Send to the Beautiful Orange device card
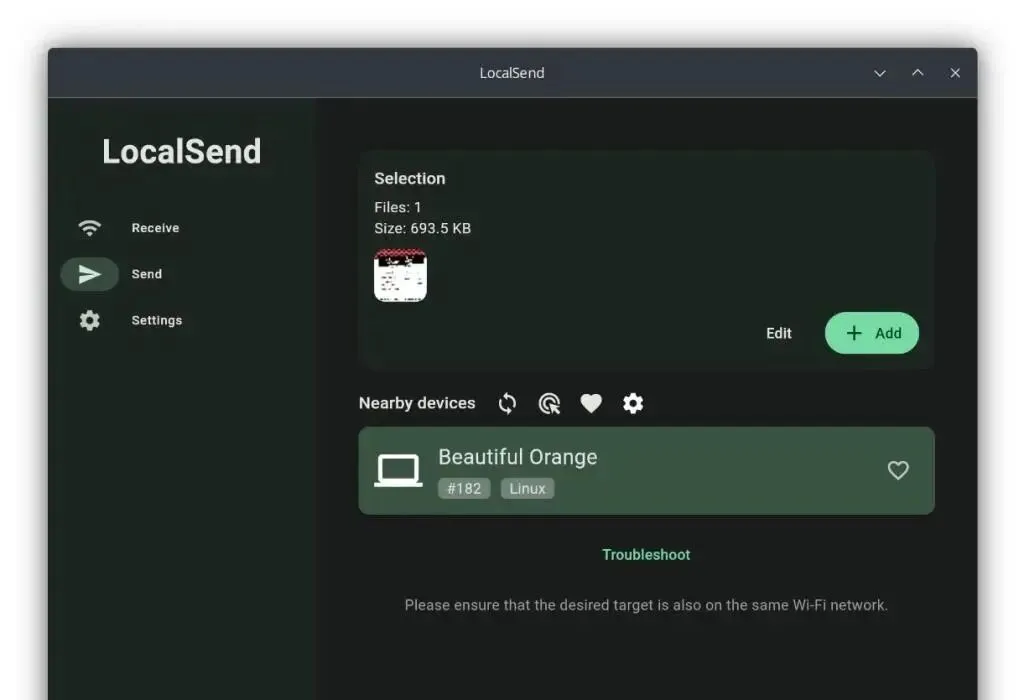1024x700 pixels. (647, 471)
